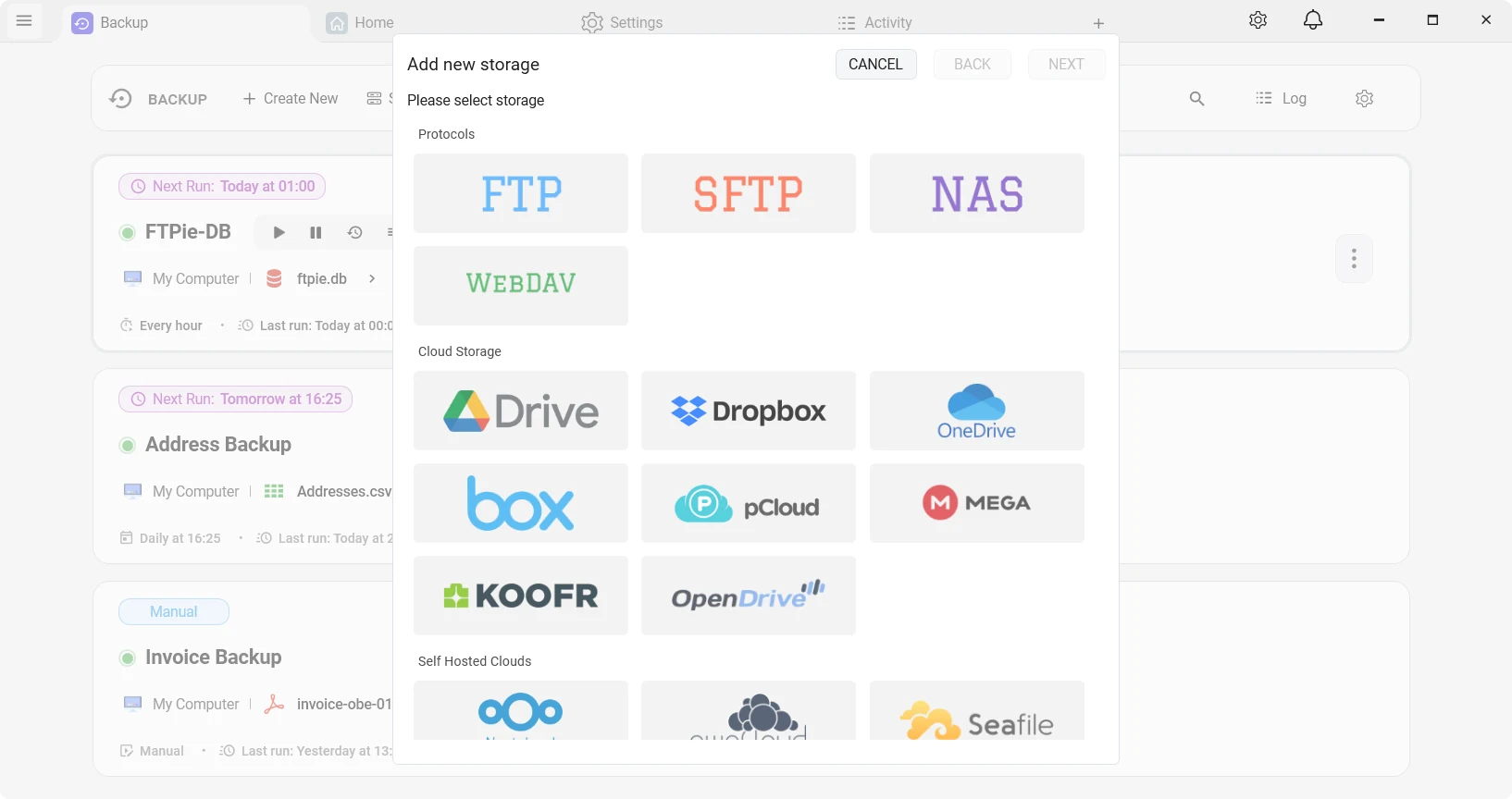Click the BACKUP section heading icon
This screenshot has height=799, width=1512.
(120, 98)
